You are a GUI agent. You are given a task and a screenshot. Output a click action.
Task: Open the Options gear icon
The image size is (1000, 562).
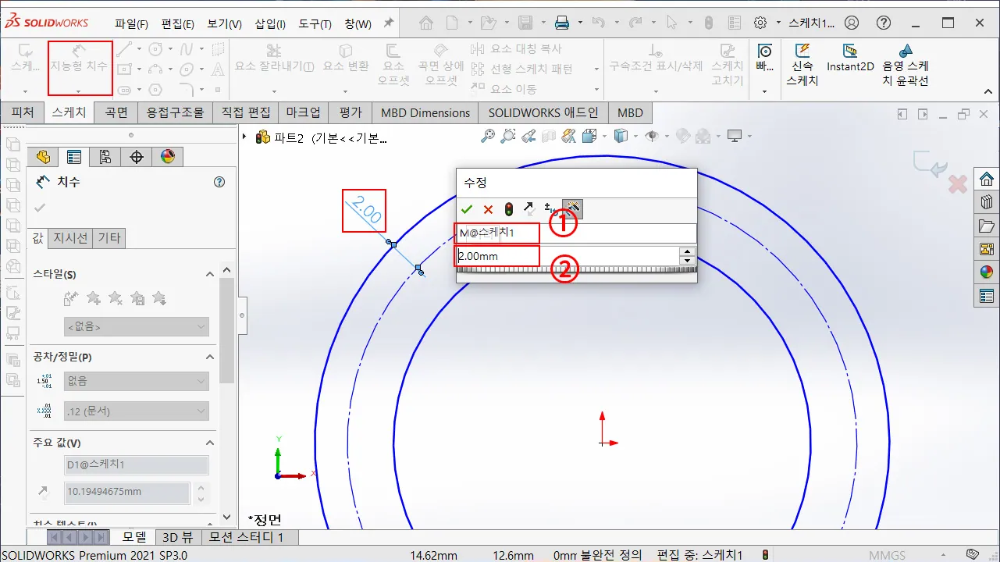[x=760, y=23]
